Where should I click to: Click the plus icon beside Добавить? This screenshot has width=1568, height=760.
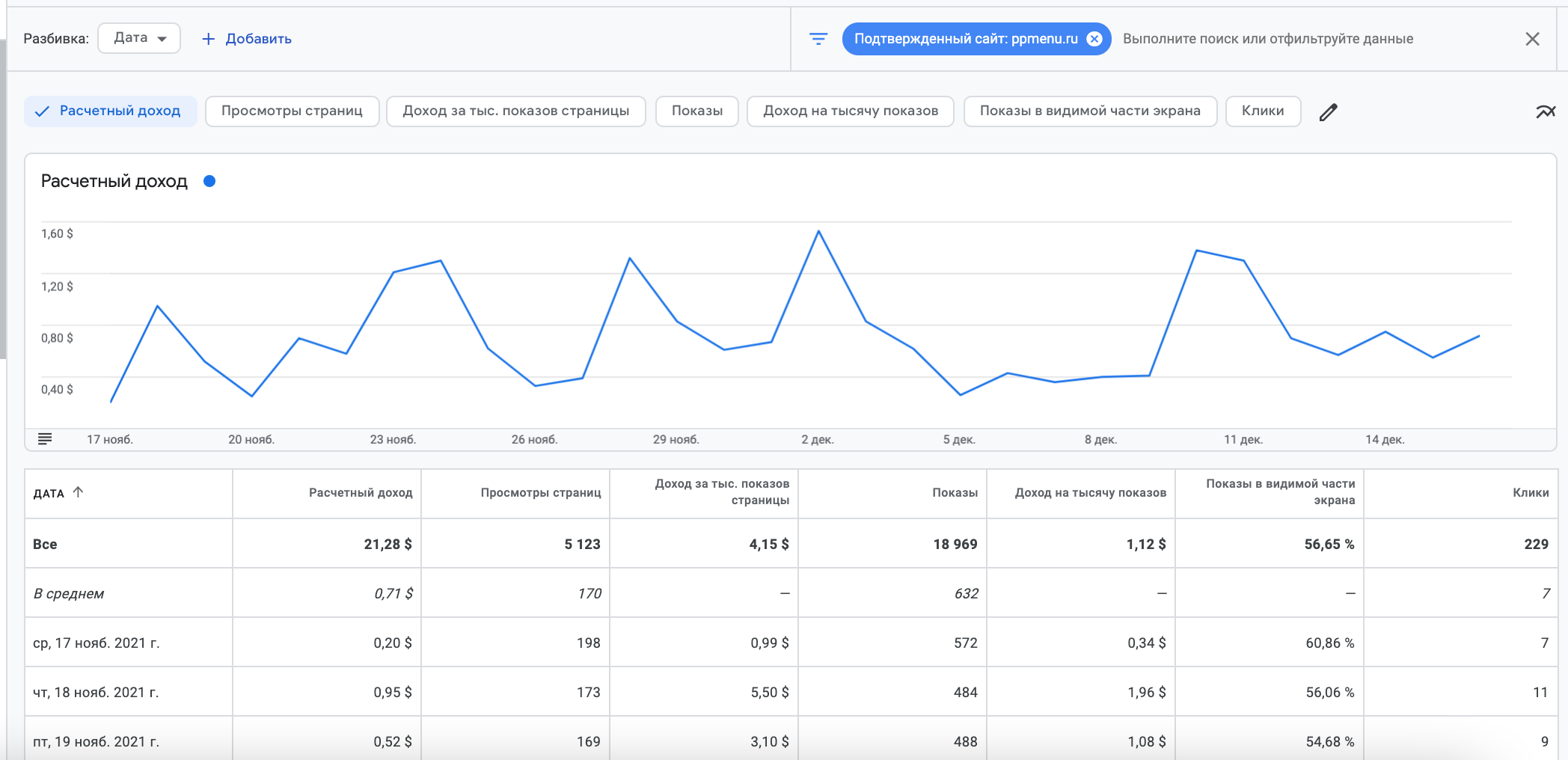[x=209, y=39]
